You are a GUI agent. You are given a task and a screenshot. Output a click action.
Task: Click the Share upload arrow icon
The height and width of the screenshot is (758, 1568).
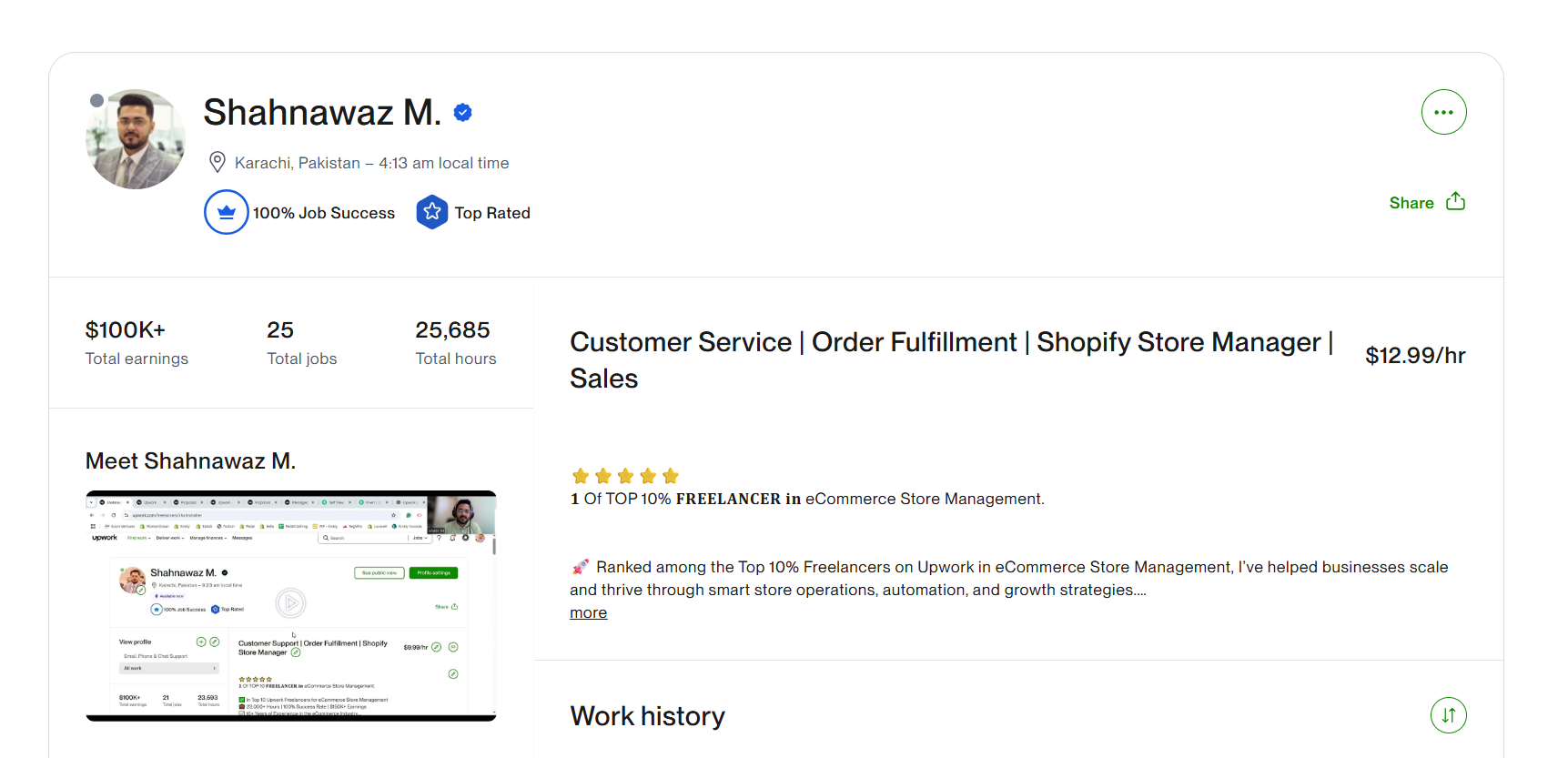coord(1455,201)
